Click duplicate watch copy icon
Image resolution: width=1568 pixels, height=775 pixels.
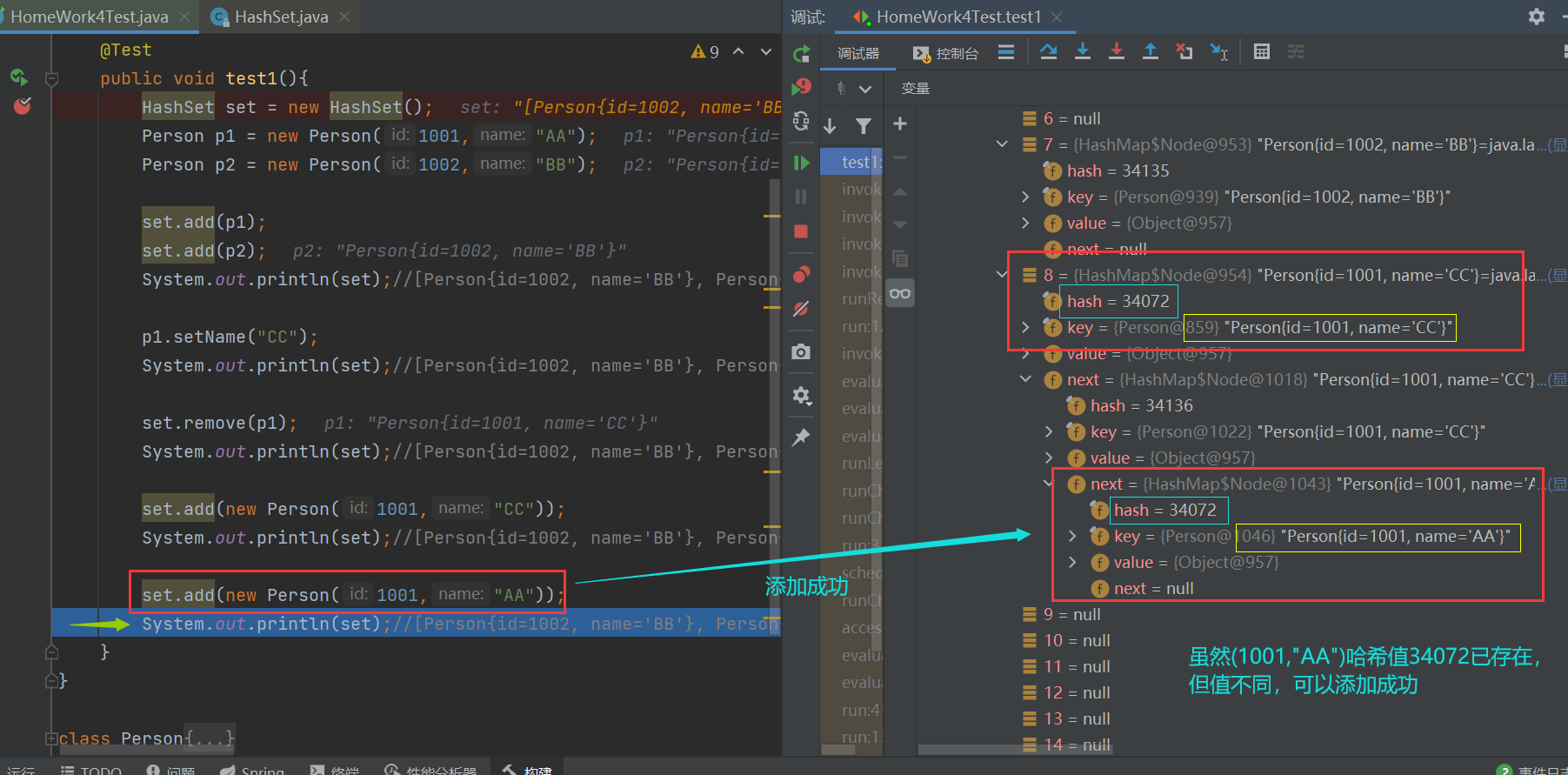(900, 258)
